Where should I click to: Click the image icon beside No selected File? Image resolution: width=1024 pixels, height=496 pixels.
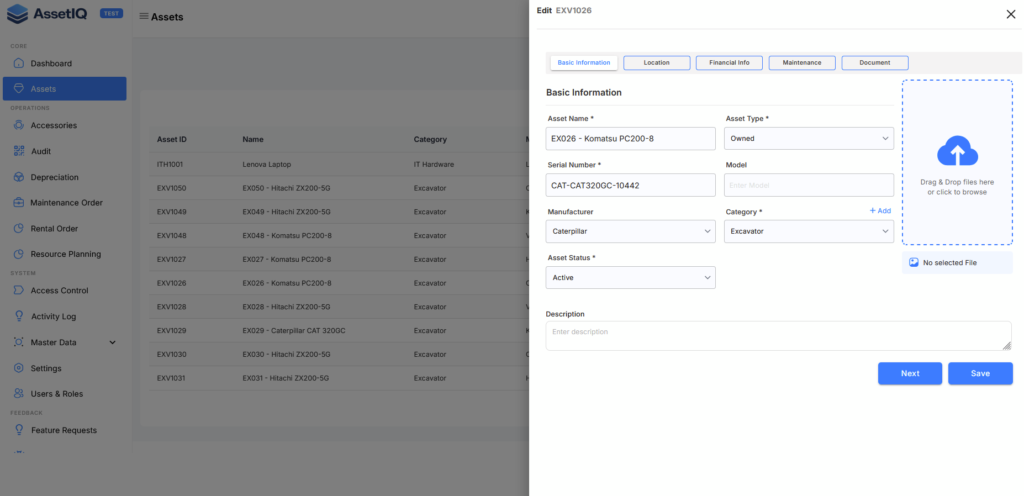[914, 262]
